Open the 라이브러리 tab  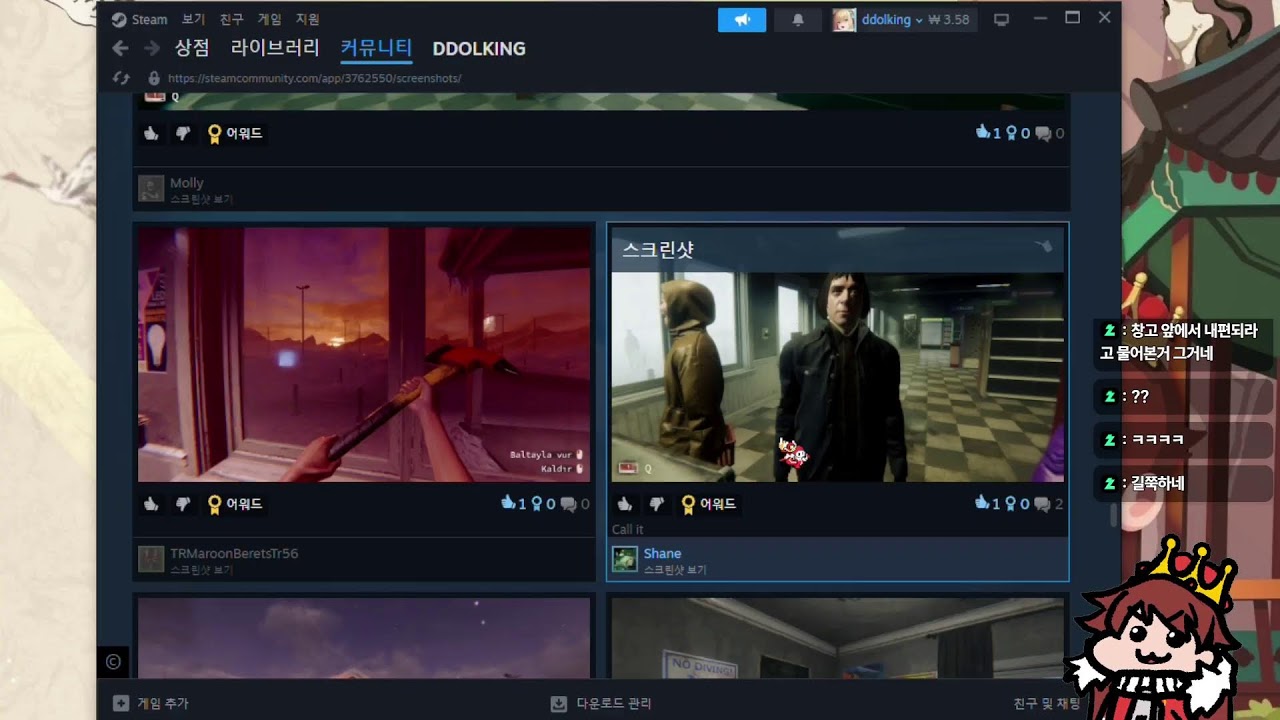click(275, 48)
